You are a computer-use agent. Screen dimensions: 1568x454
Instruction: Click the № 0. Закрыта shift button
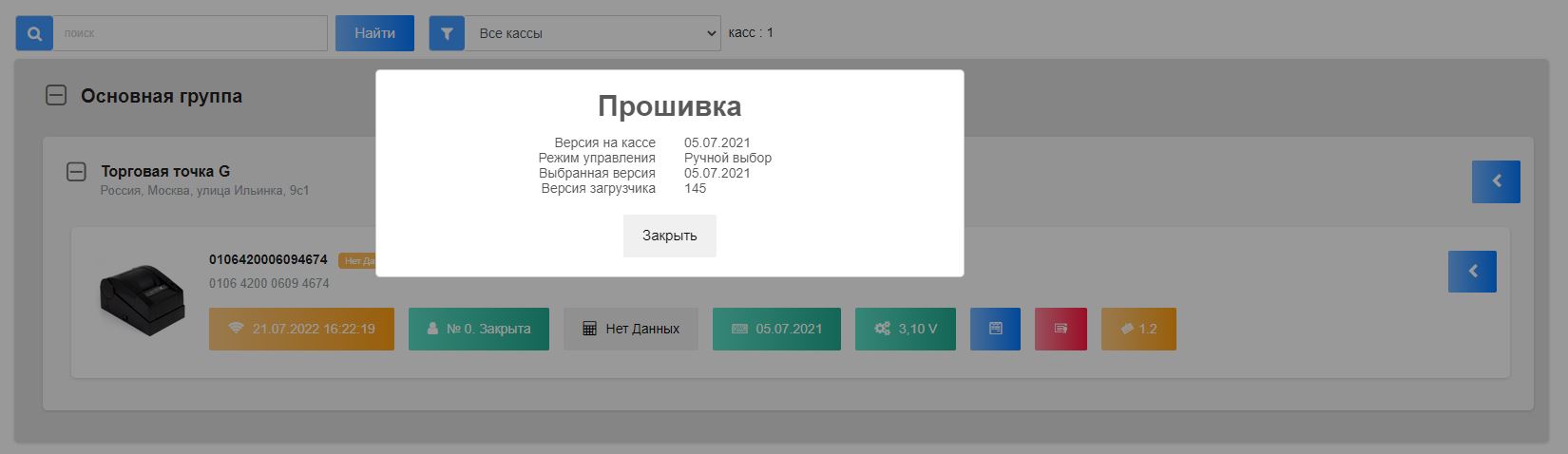click(478, 329)
